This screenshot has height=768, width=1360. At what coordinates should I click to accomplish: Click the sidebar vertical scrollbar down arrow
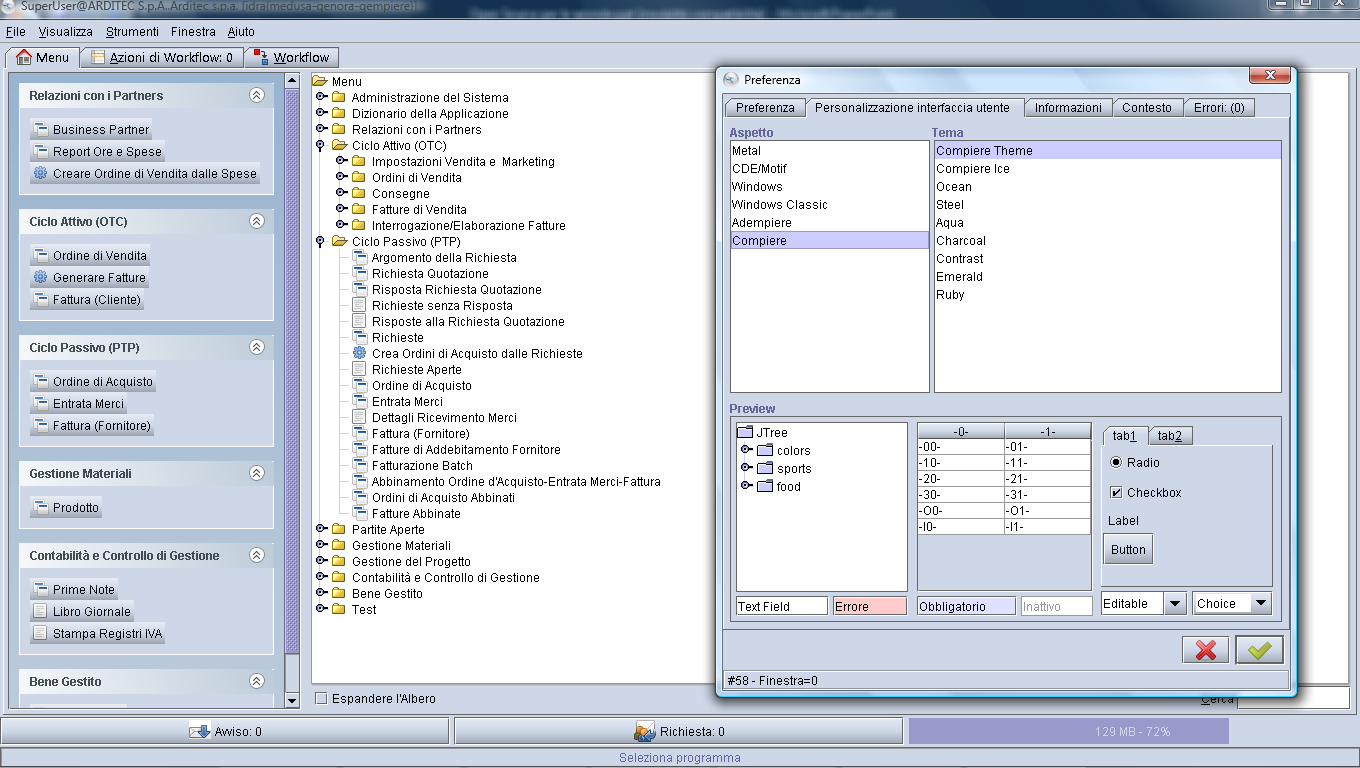pyautogui.click(x=292, y=700)
